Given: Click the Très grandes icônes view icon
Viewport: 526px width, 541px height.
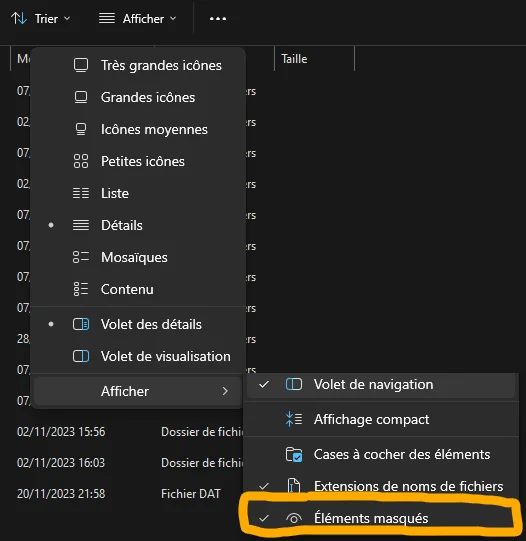Looking at the screenshot, I should pyautogui.click(x=81, y=65).
